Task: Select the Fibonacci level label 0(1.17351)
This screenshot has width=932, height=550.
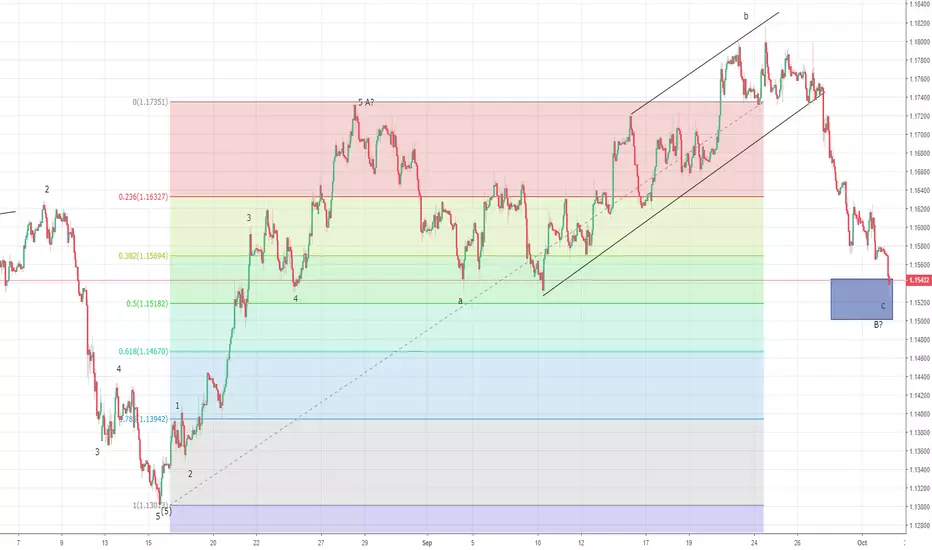Action: 150,102
